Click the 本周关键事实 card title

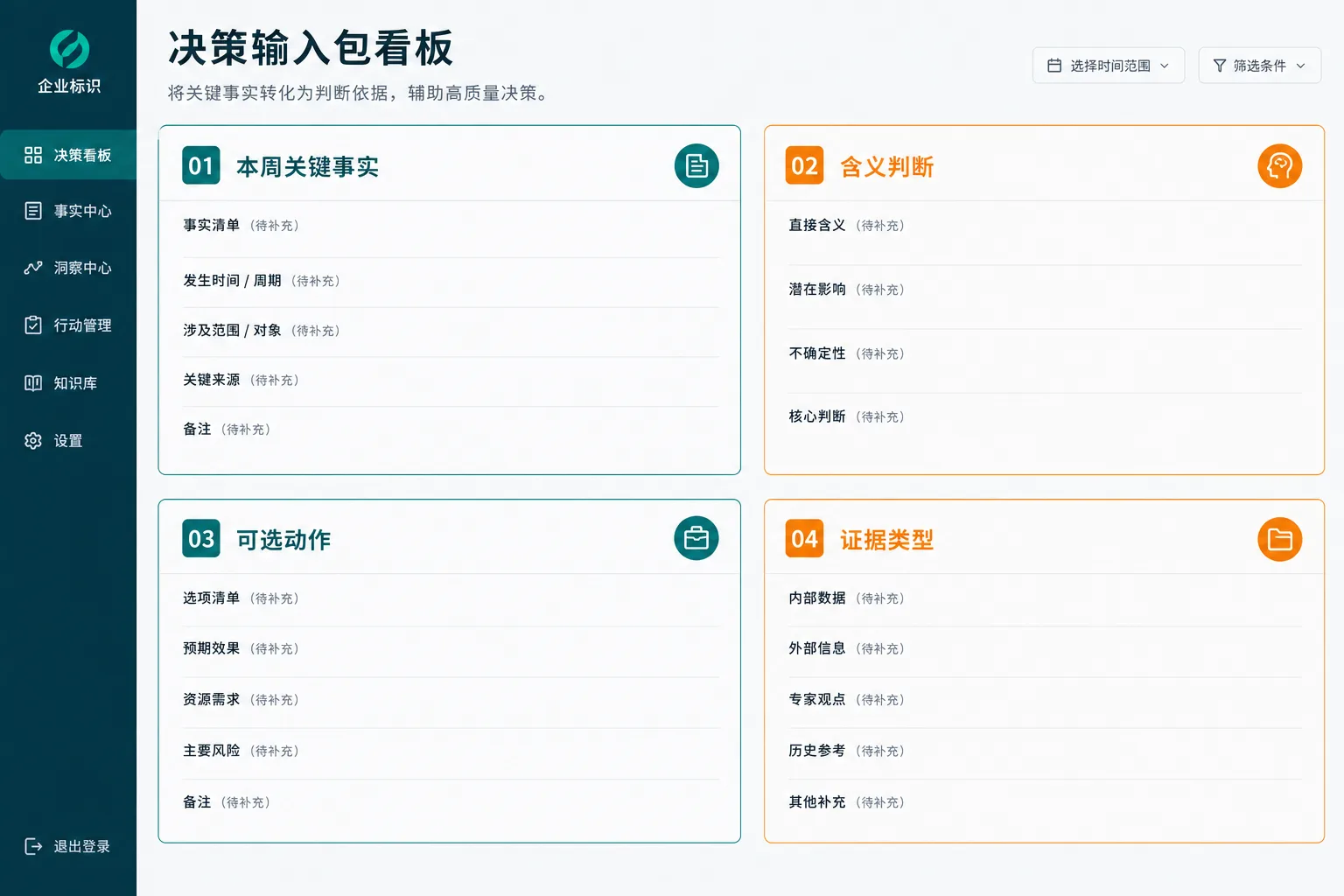[307, 166]
